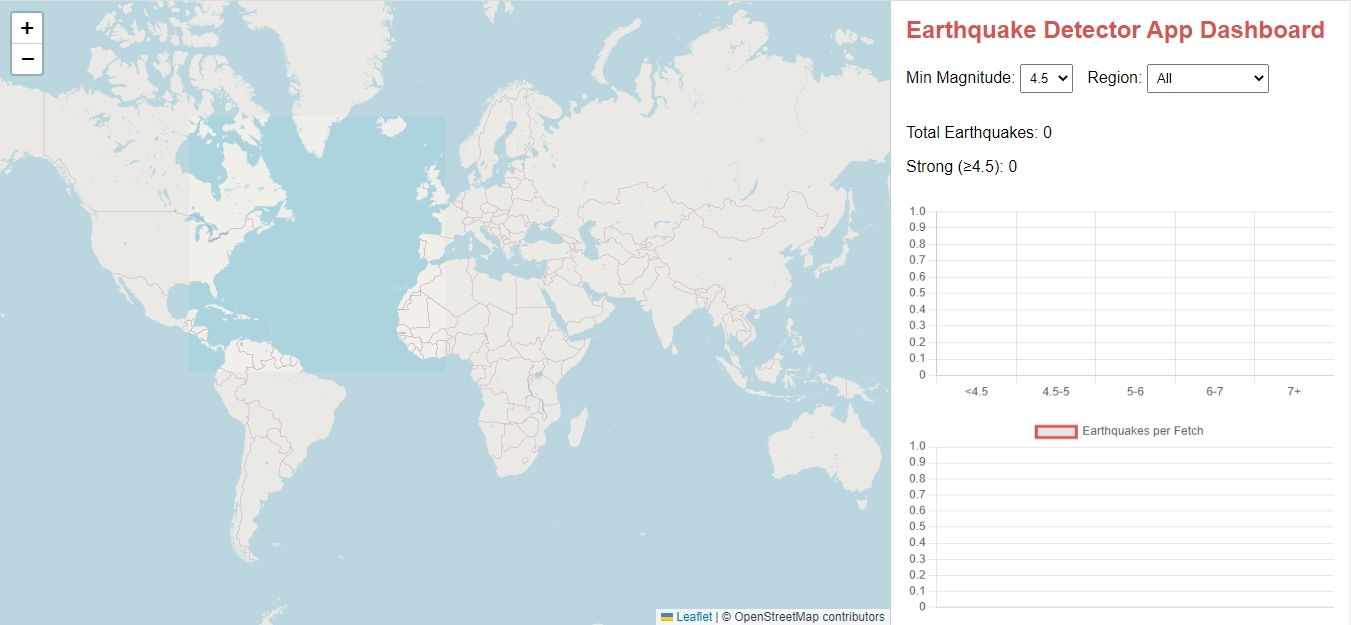Click the Total Earthquakes count text
The width and height of the screenshot is (1351, 625).
coord(978,133)
